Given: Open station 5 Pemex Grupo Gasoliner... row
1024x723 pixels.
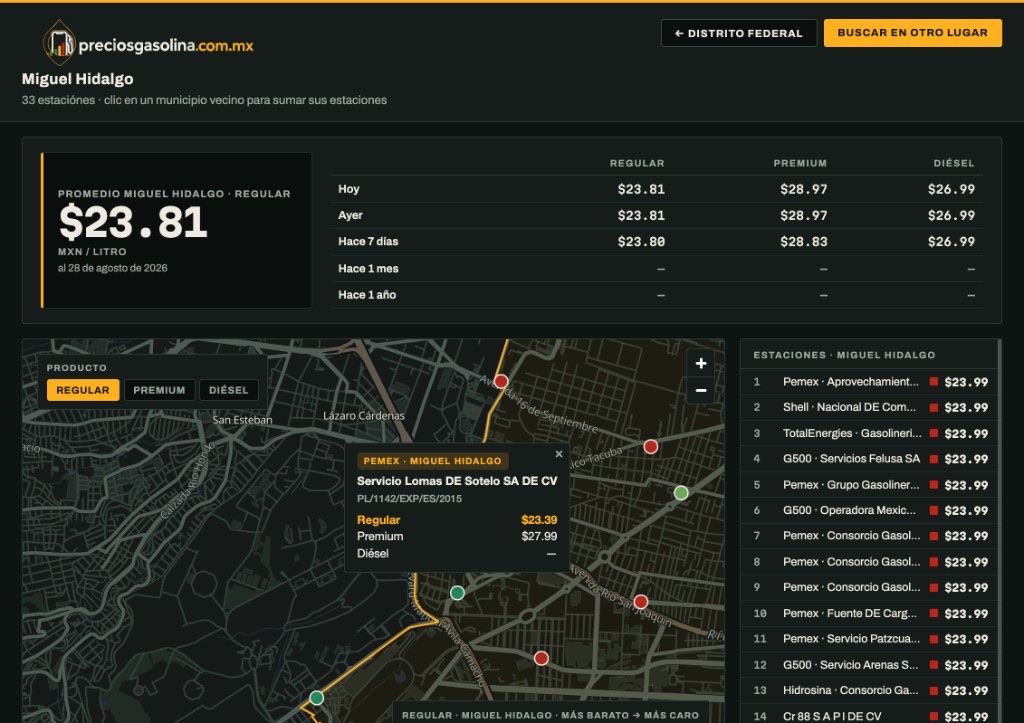Looking at the screenshot, I should [869, 485].
